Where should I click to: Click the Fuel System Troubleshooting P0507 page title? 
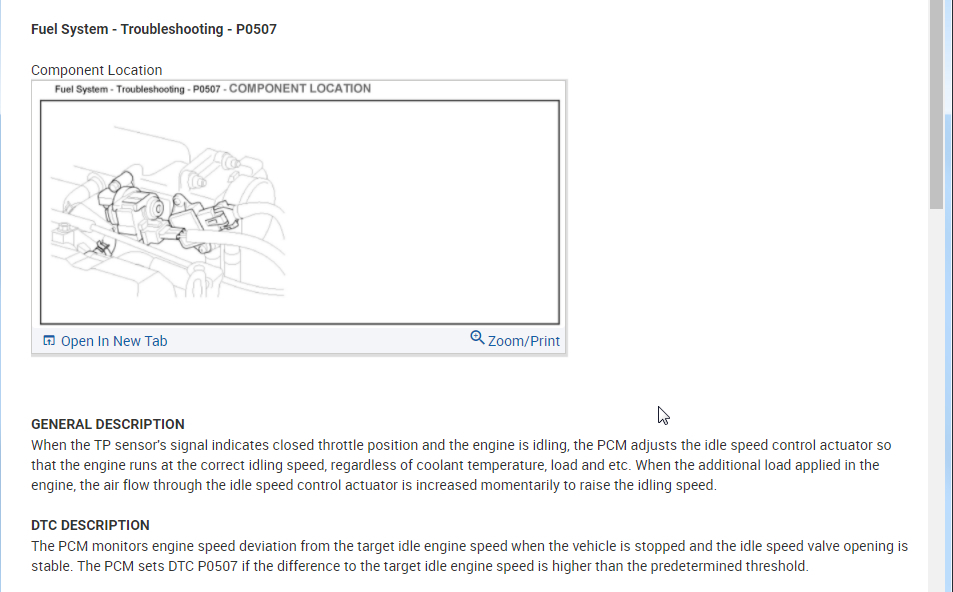pyautogui.click(x=154, y=29)
